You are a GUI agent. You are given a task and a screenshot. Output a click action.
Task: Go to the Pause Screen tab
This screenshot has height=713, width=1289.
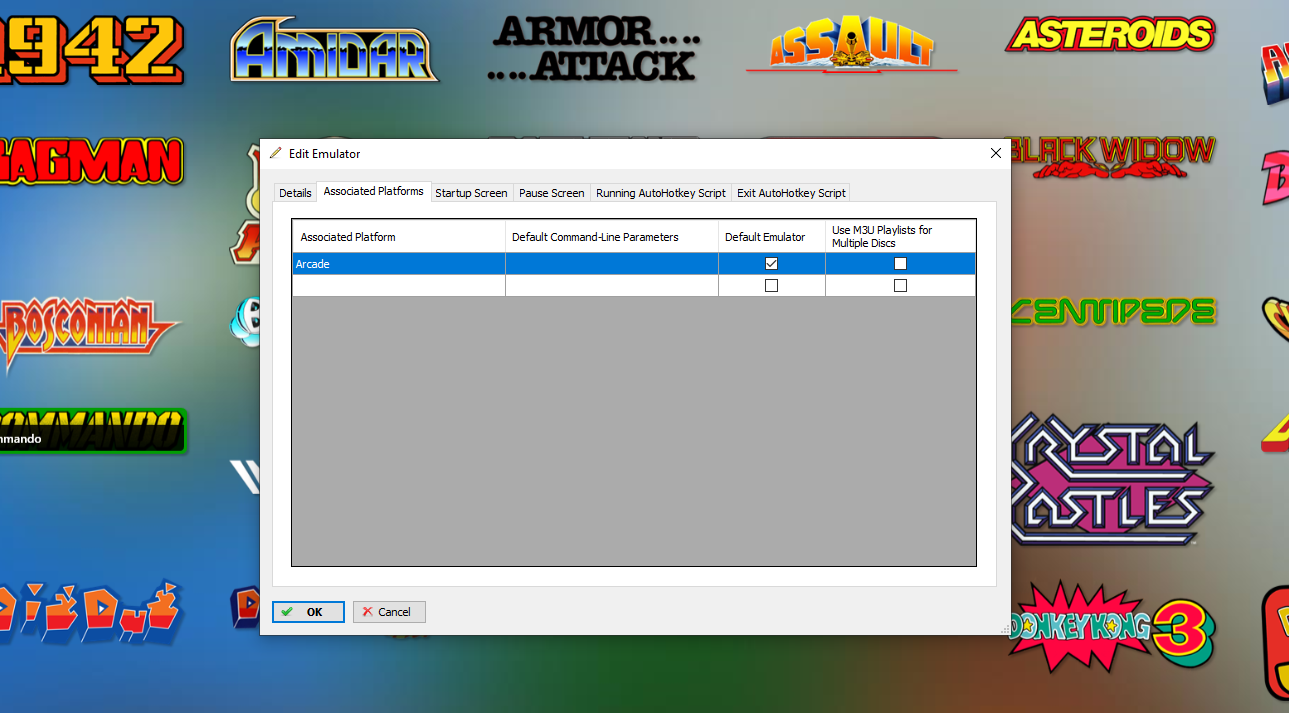[551, 193]
